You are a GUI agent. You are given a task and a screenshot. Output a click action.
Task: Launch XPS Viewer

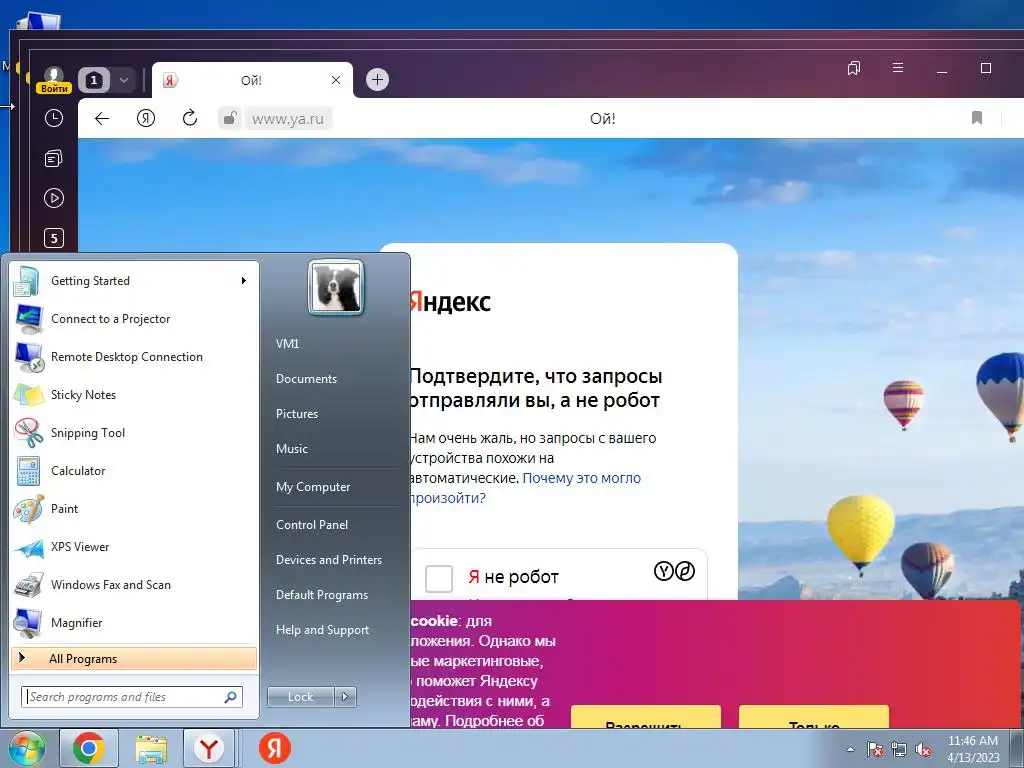click(x=134, y=547)
